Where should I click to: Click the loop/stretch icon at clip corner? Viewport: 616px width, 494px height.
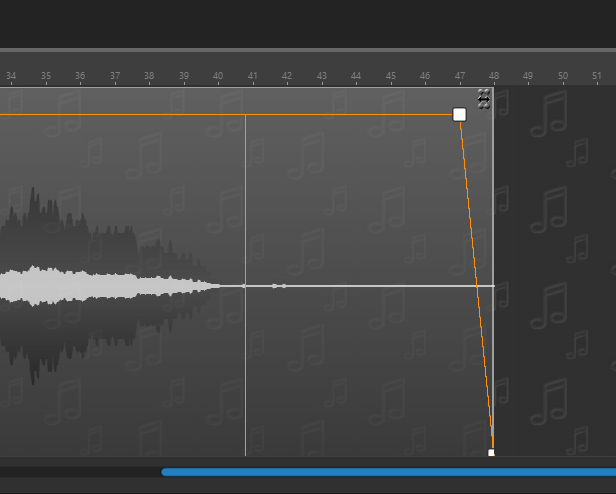(x=484, y=98)
